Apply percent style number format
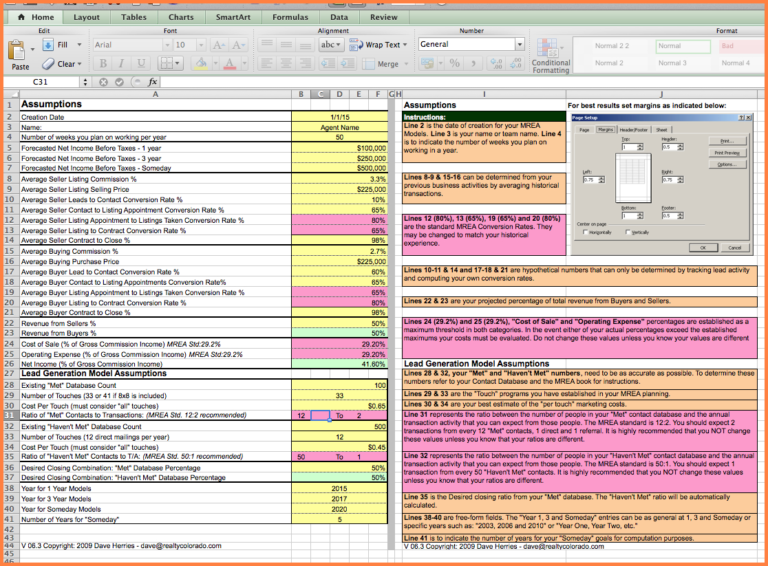 pyautogui.click(x=455, y=63)
